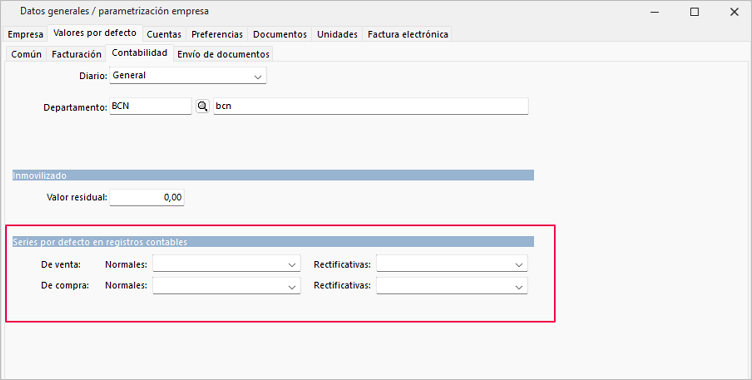Click the Valor residual field showing 0,00
The image size is (752, 380).
[147, 197]
